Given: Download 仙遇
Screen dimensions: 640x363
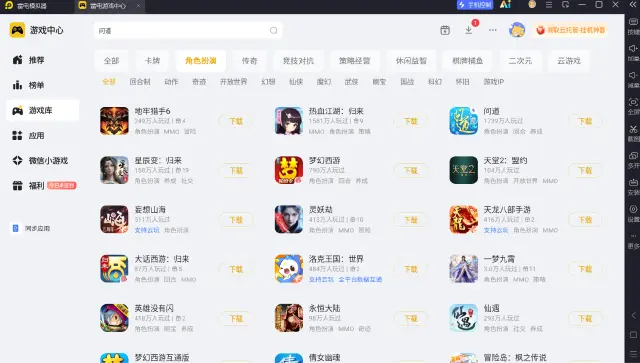Looking at the screenshot, I should click(585, 318).
